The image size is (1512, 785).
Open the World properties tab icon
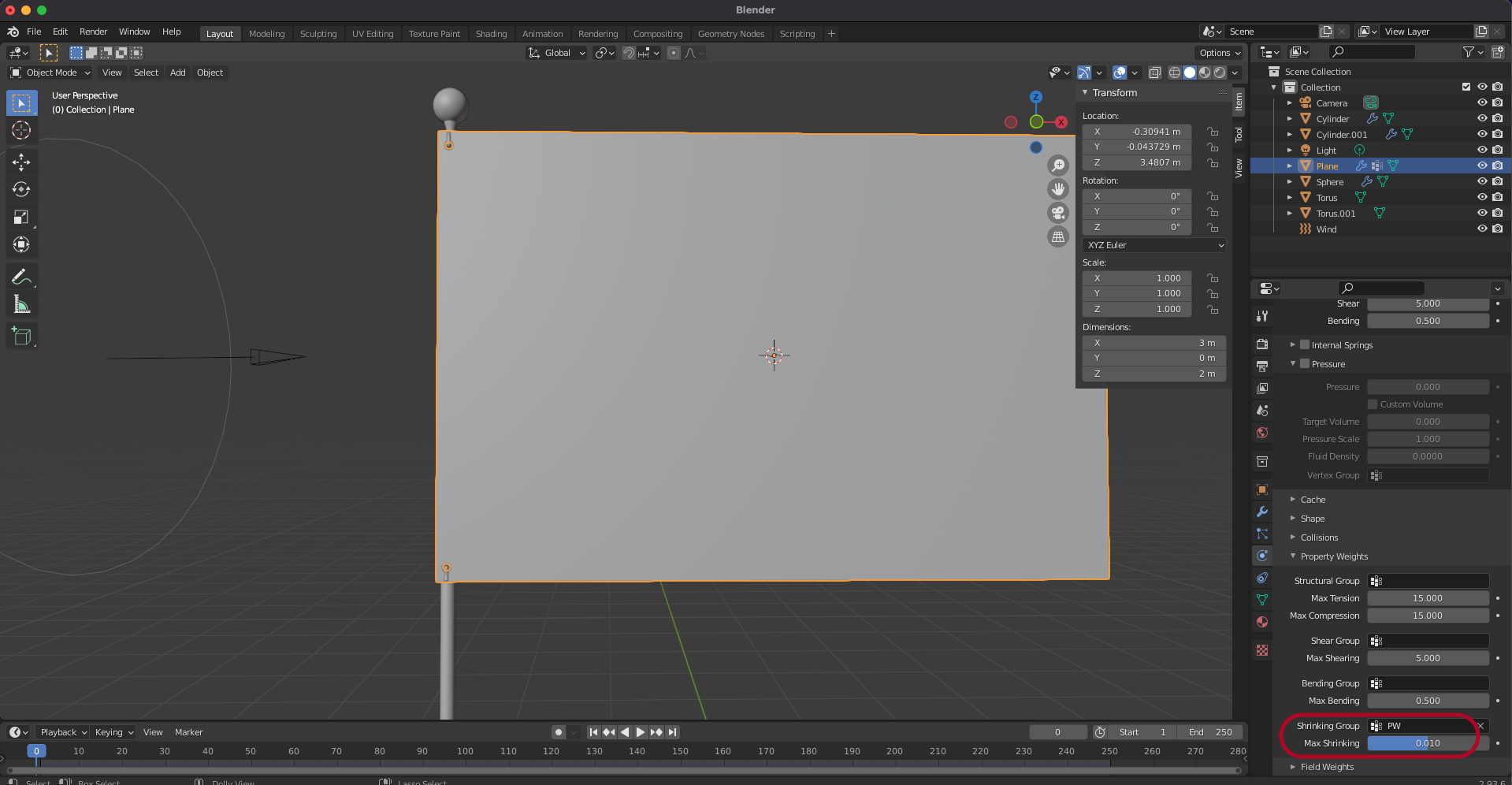pos(1262,433)
